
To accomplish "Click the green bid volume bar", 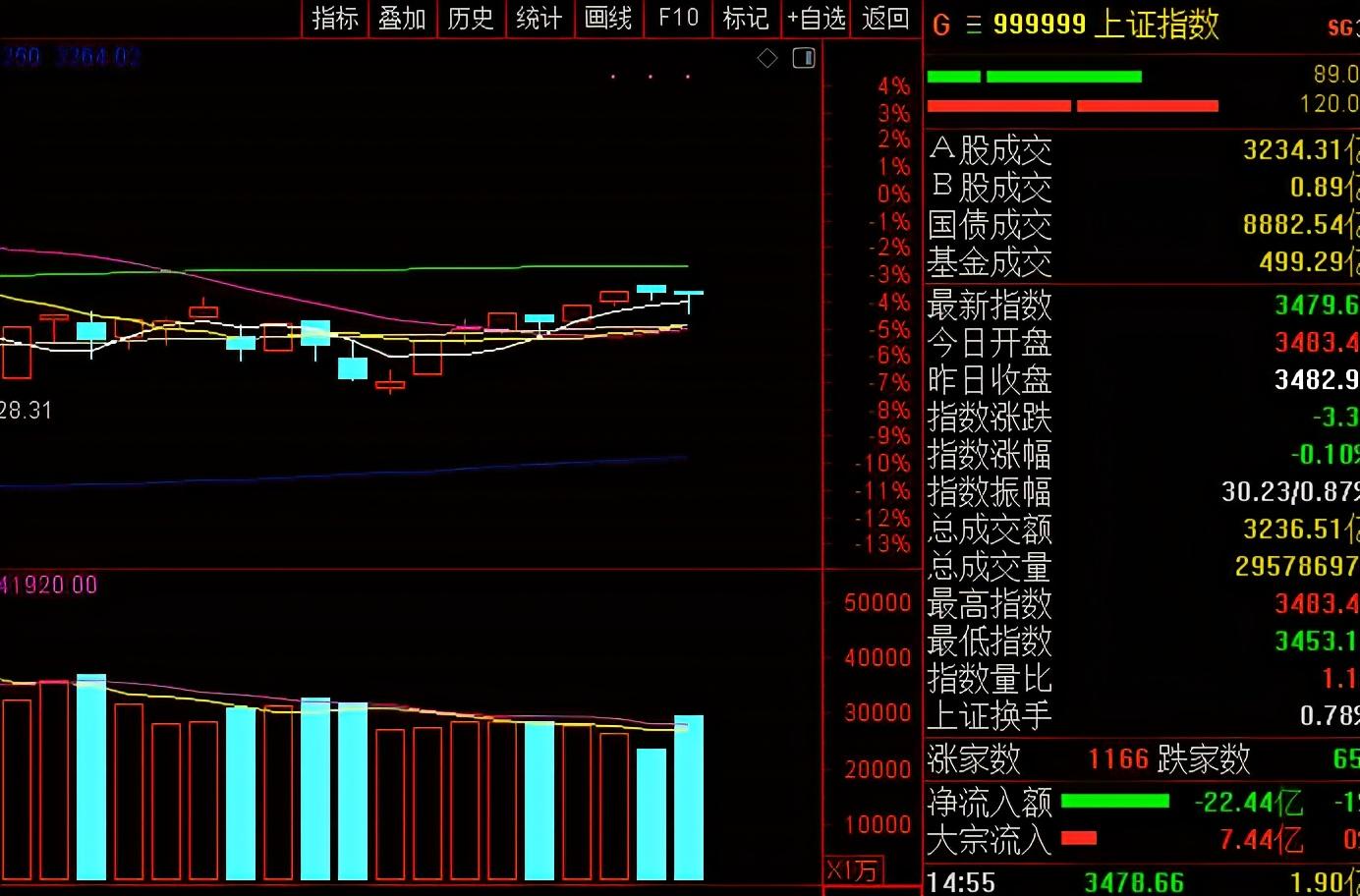I will [1034, 77].
